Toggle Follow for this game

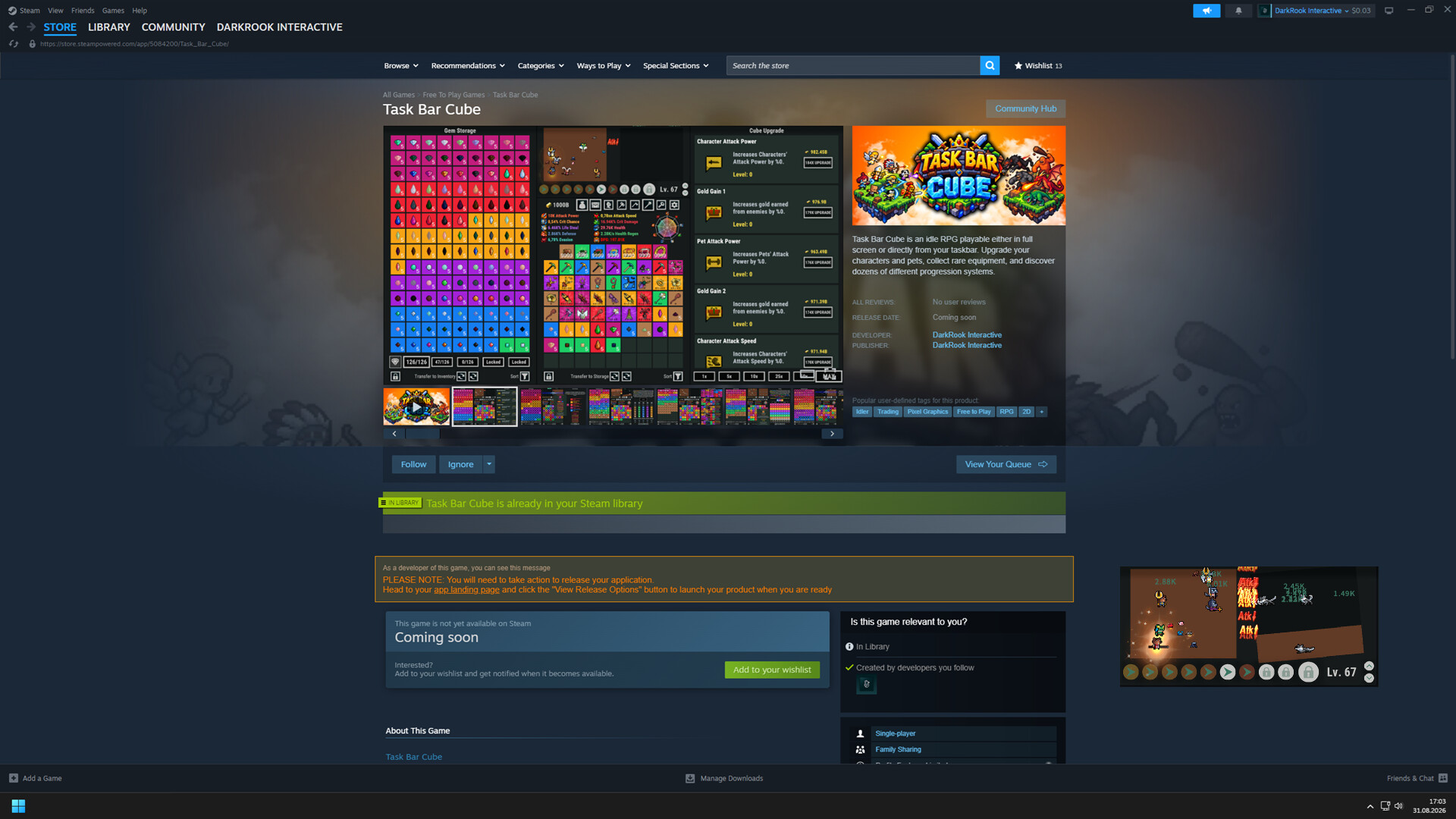[x=413, y=465]
